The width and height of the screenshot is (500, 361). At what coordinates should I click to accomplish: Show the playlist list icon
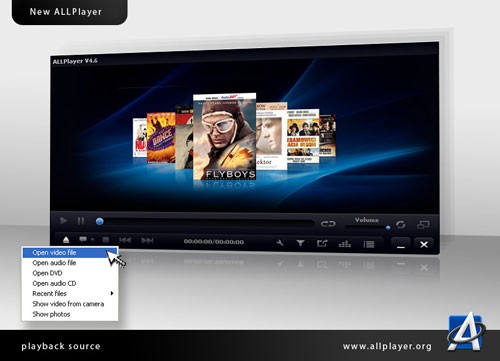[369, 244]
